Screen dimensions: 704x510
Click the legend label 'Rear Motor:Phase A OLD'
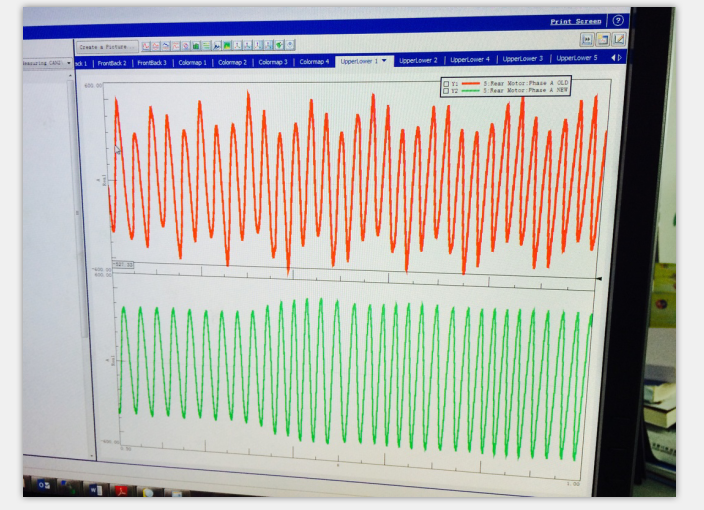tap(528, 83)
